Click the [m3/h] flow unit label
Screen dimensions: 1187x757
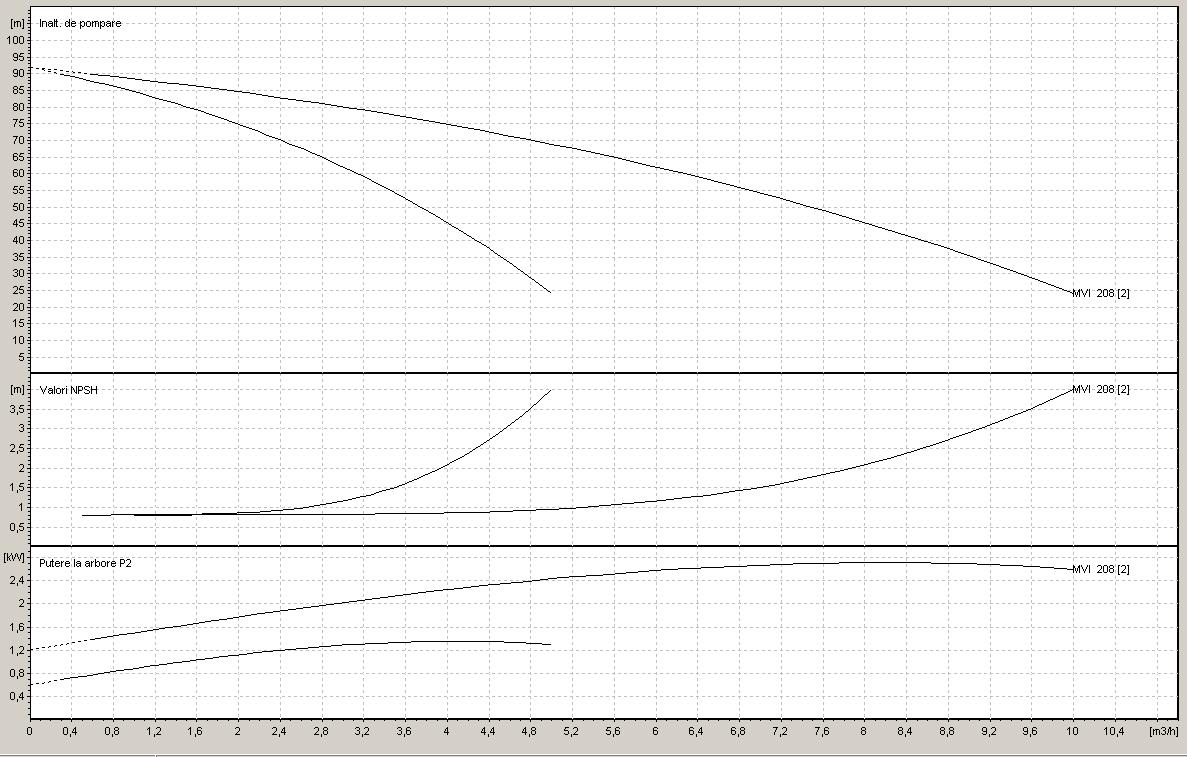(x=1165, y=732)
